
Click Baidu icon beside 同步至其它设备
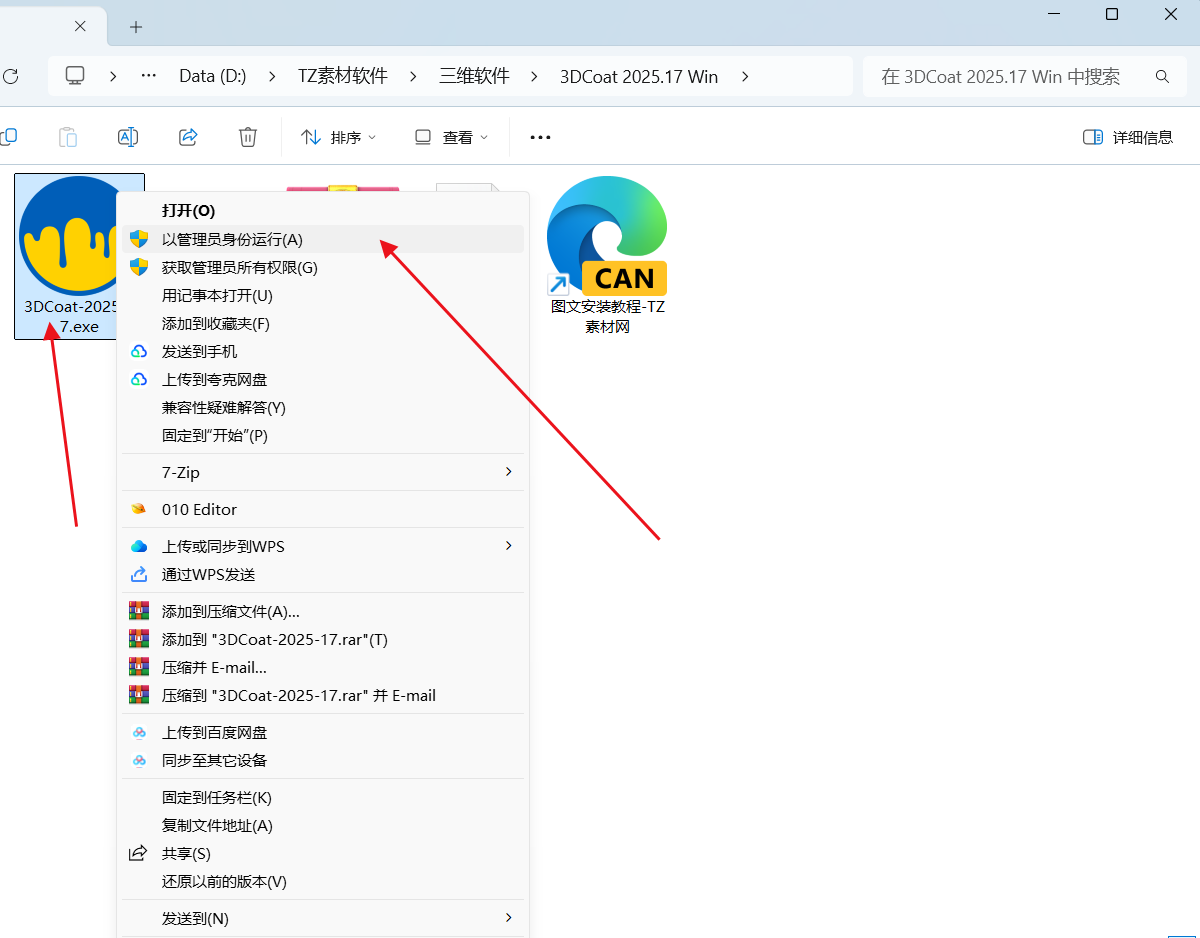140,760
